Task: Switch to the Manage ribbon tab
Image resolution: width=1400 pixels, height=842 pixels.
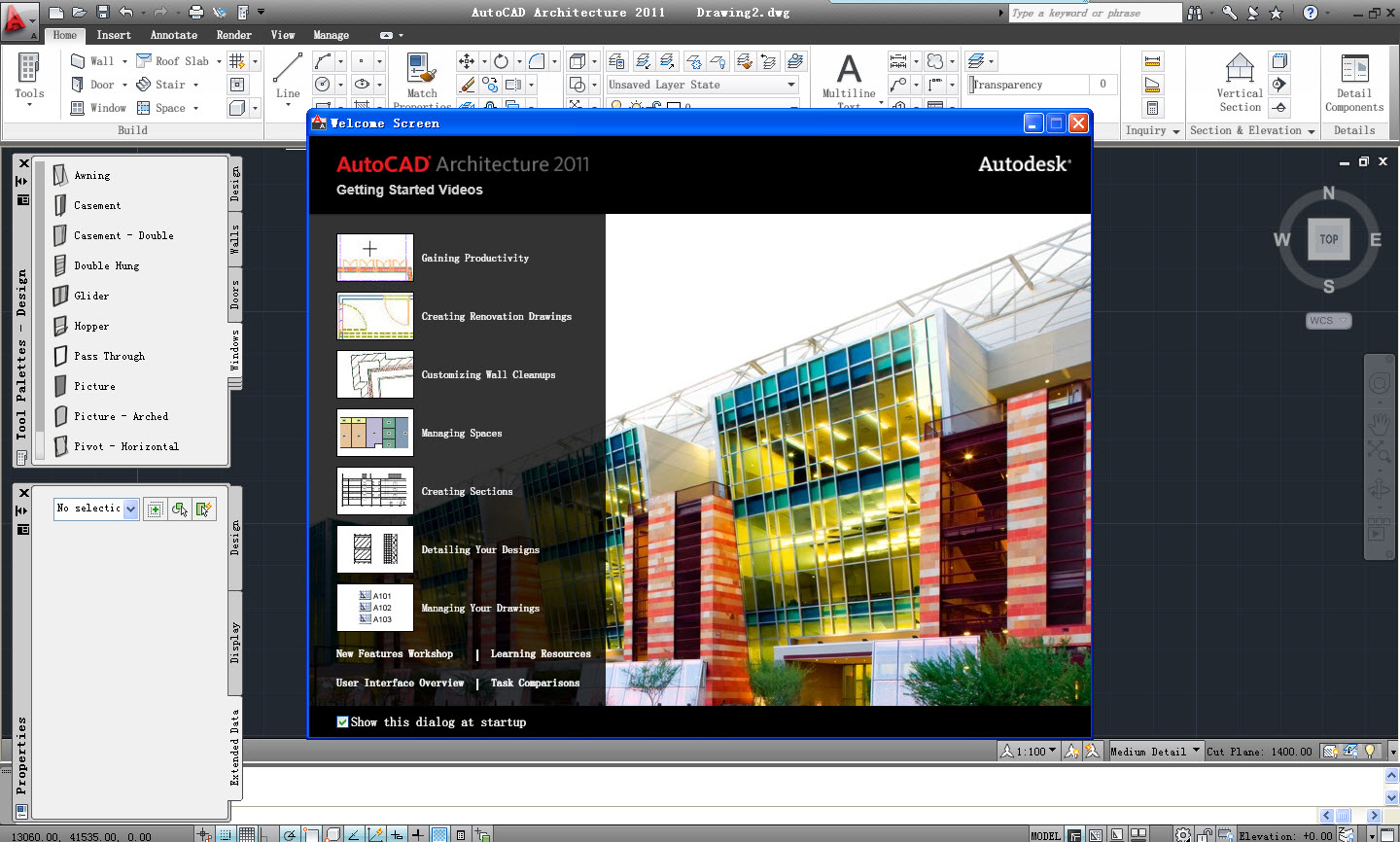Action: 332,35
